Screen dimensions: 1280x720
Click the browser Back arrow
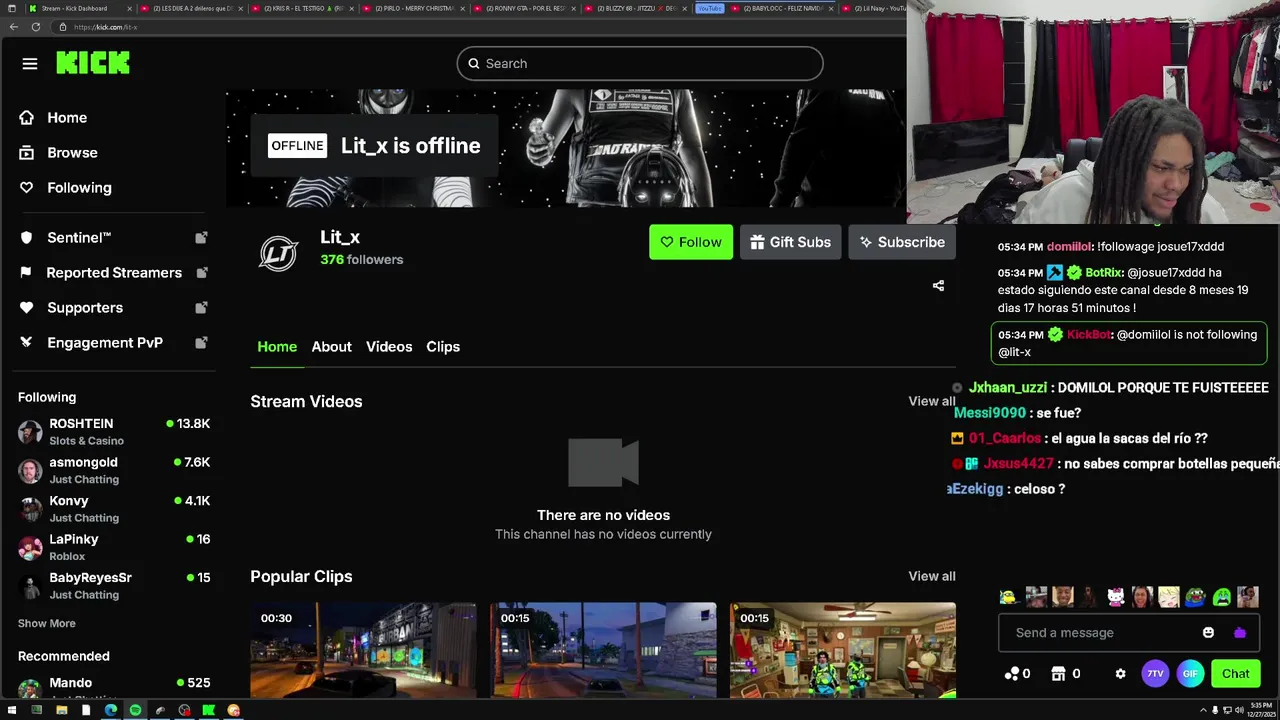[13, 27]
